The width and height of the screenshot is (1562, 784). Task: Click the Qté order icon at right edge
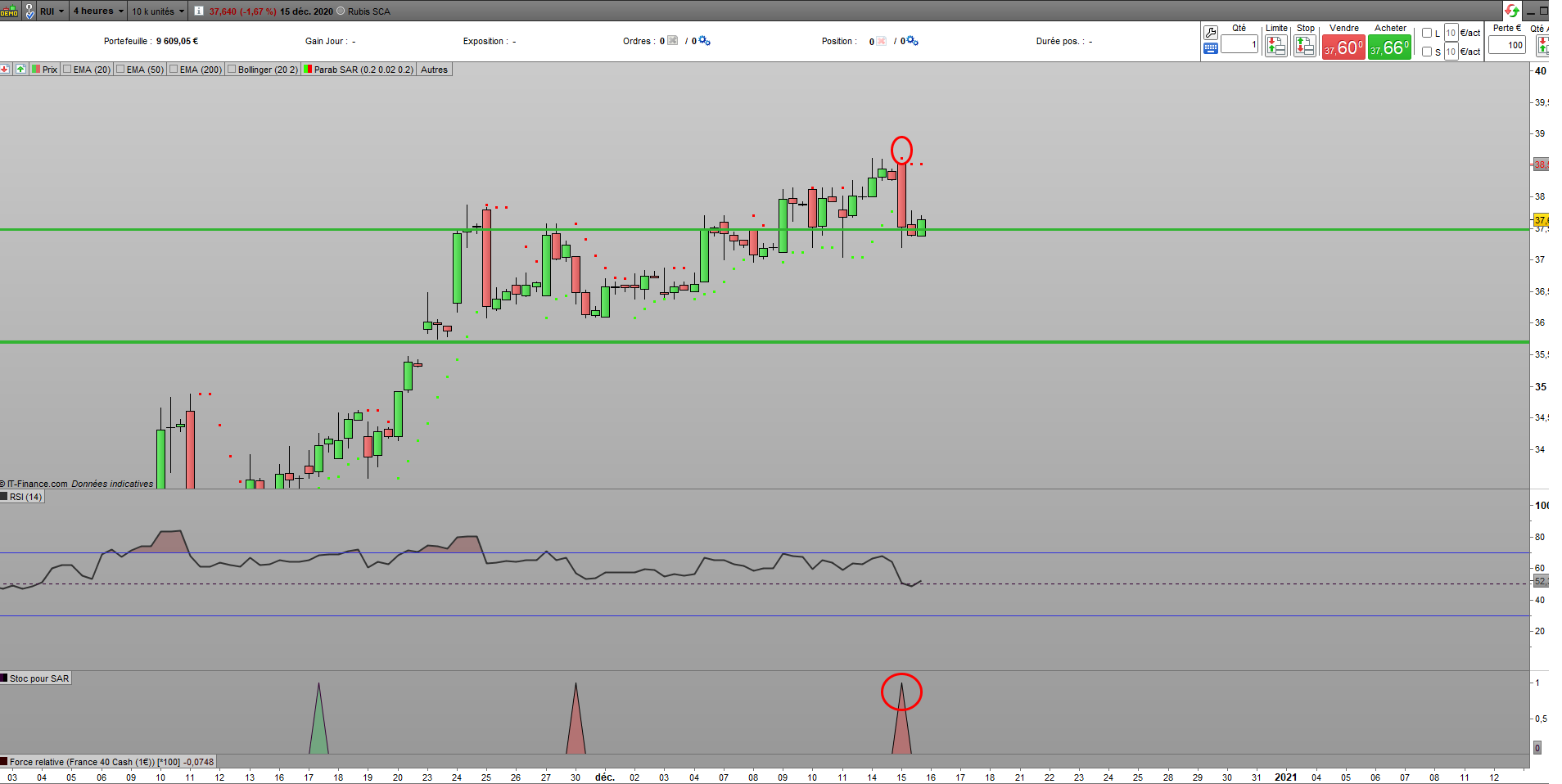pyautogui.click(x=1543, y=46)
